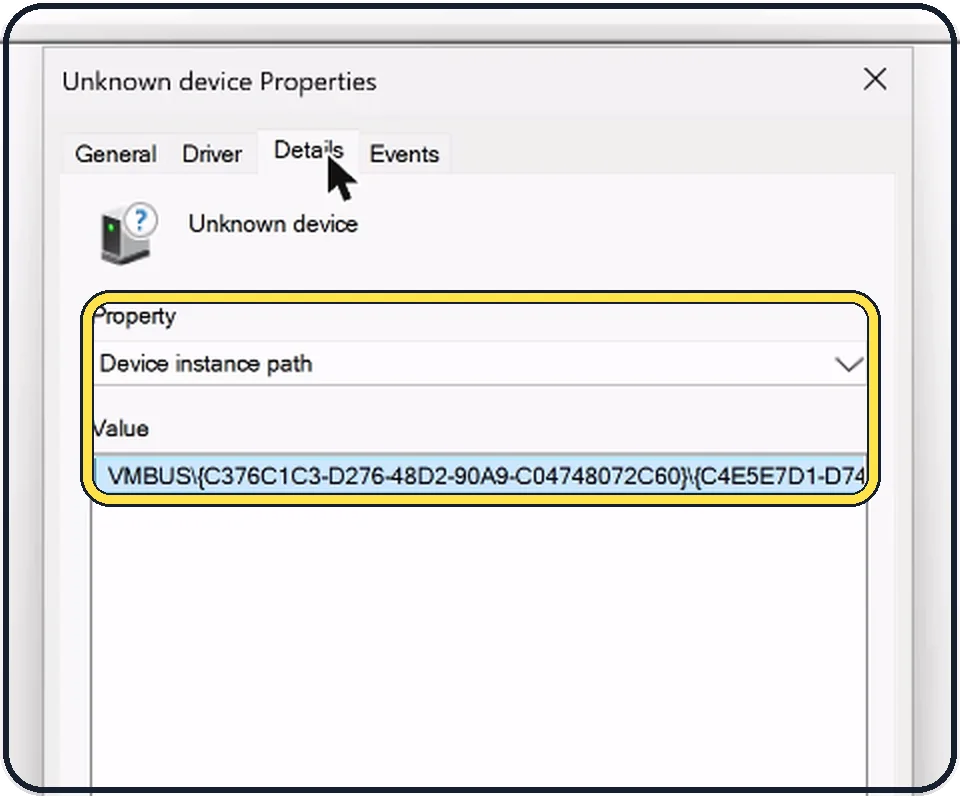Screen dimensions: 960x796
Task: Open the Device instance path dropdown
Action: click(x=480, y=363)
